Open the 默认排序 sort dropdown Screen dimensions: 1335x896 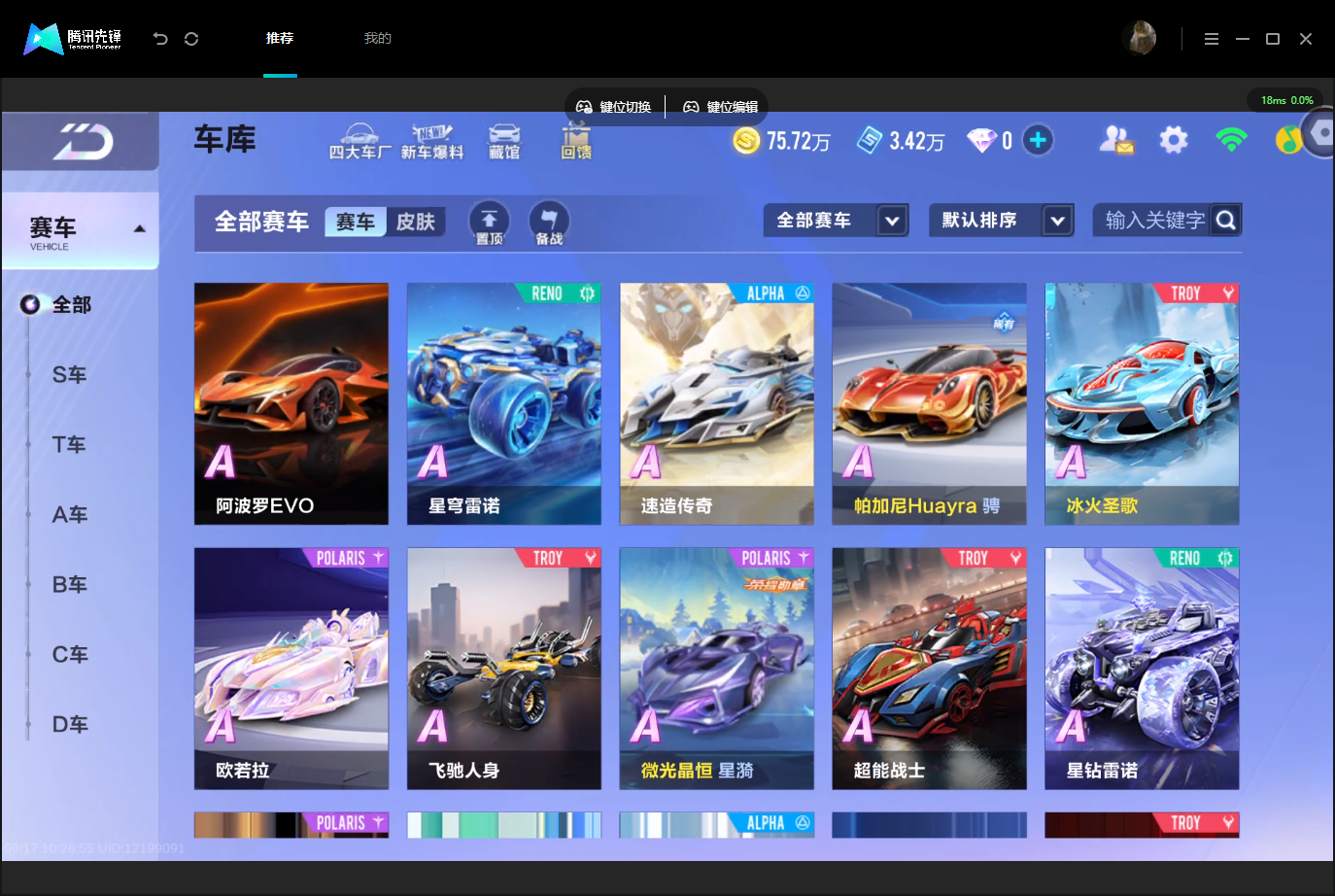point(1002,221)
